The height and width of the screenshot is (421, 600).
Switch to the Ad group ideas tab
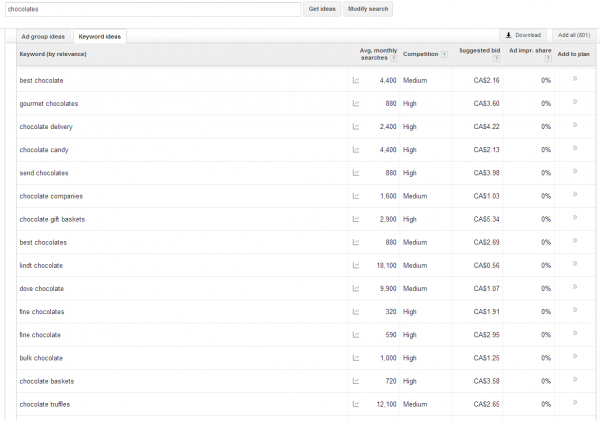tap(42, 36)
